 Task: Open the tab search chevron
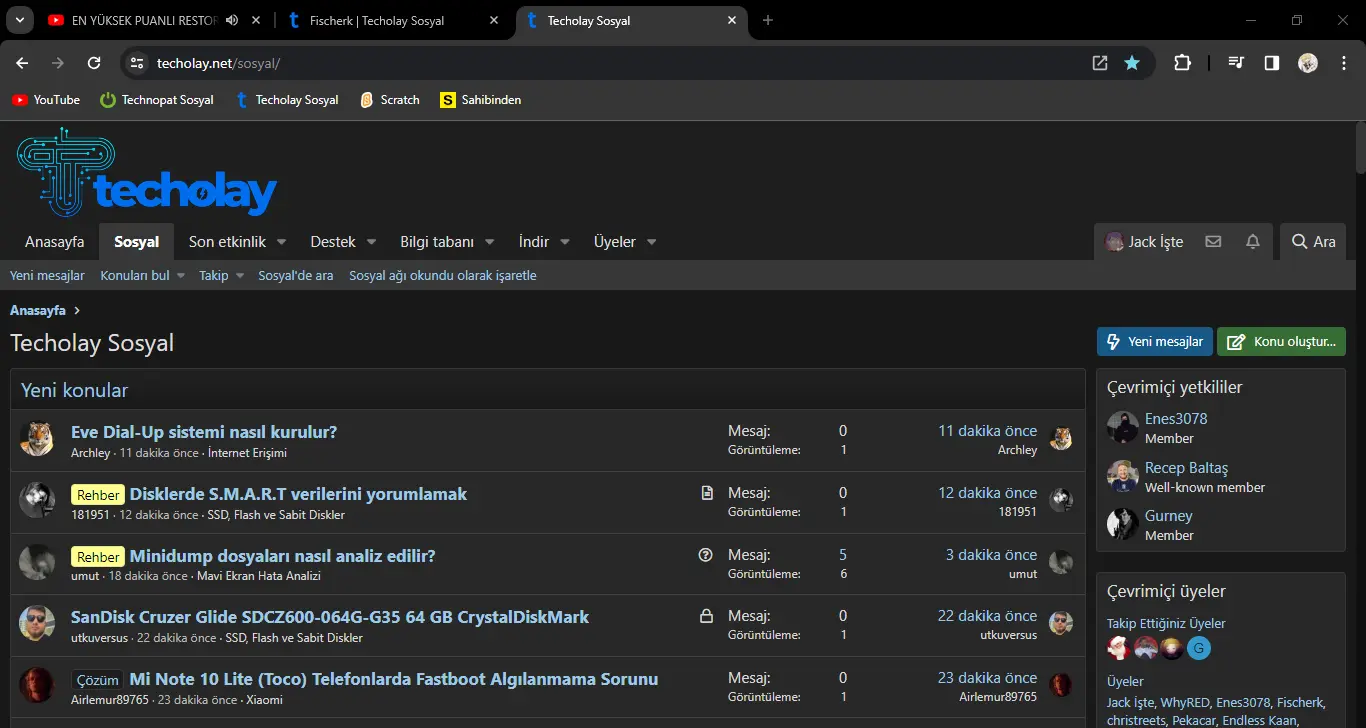click(19, 20)
